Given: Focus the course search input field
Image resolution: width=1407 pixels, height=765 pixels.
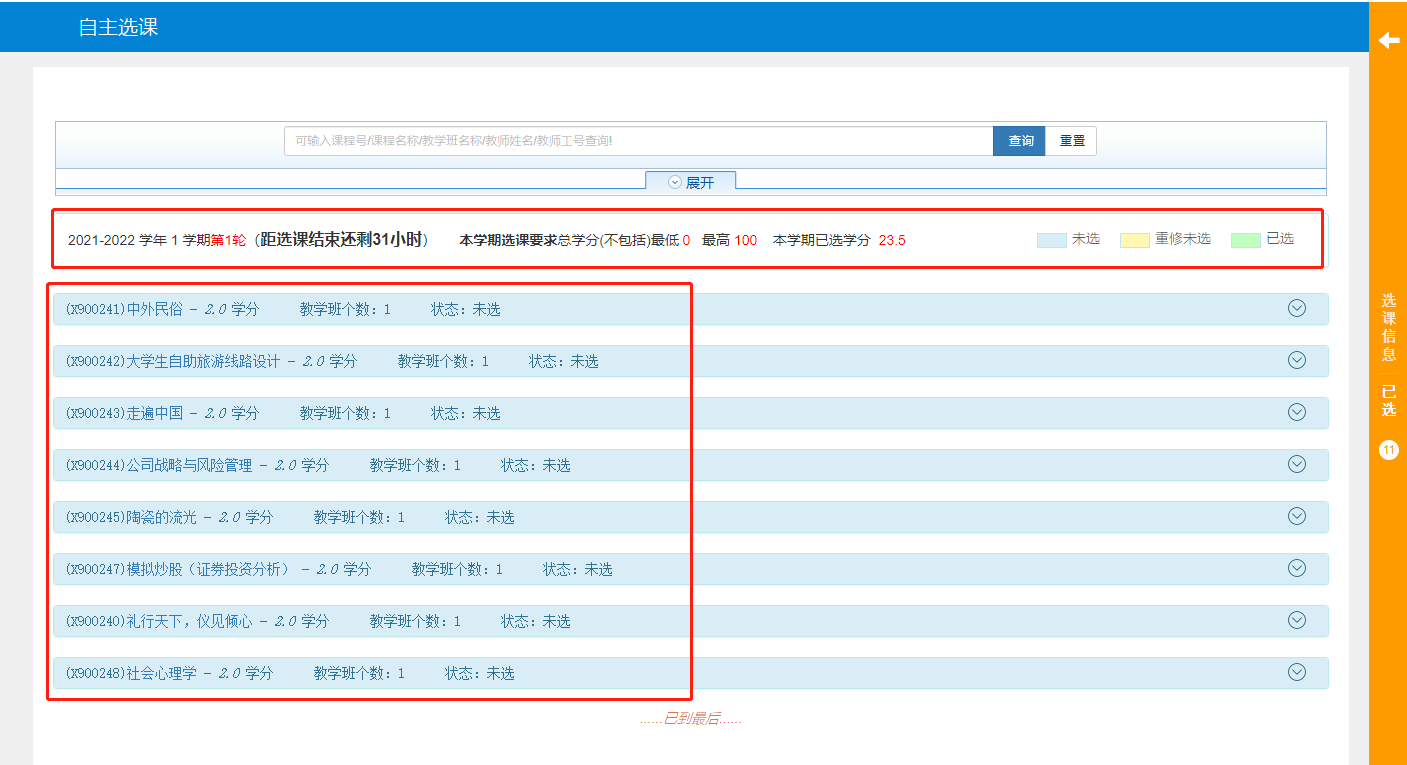Looking at the screenshot, I should click(x=638, y=141).
